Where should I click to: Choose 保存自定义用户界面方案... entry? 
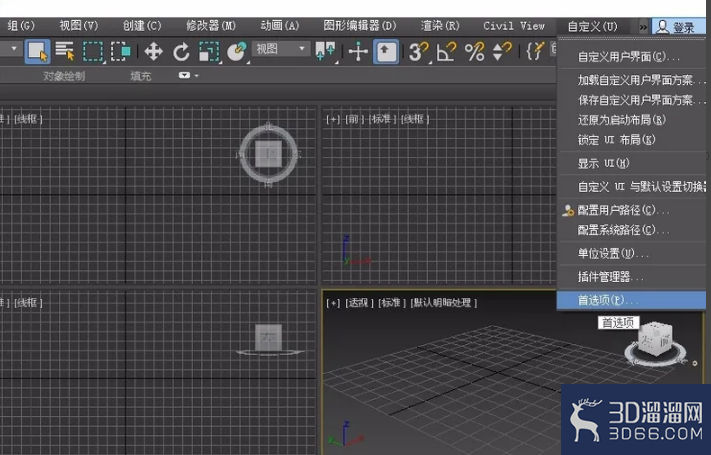point(631,100)
